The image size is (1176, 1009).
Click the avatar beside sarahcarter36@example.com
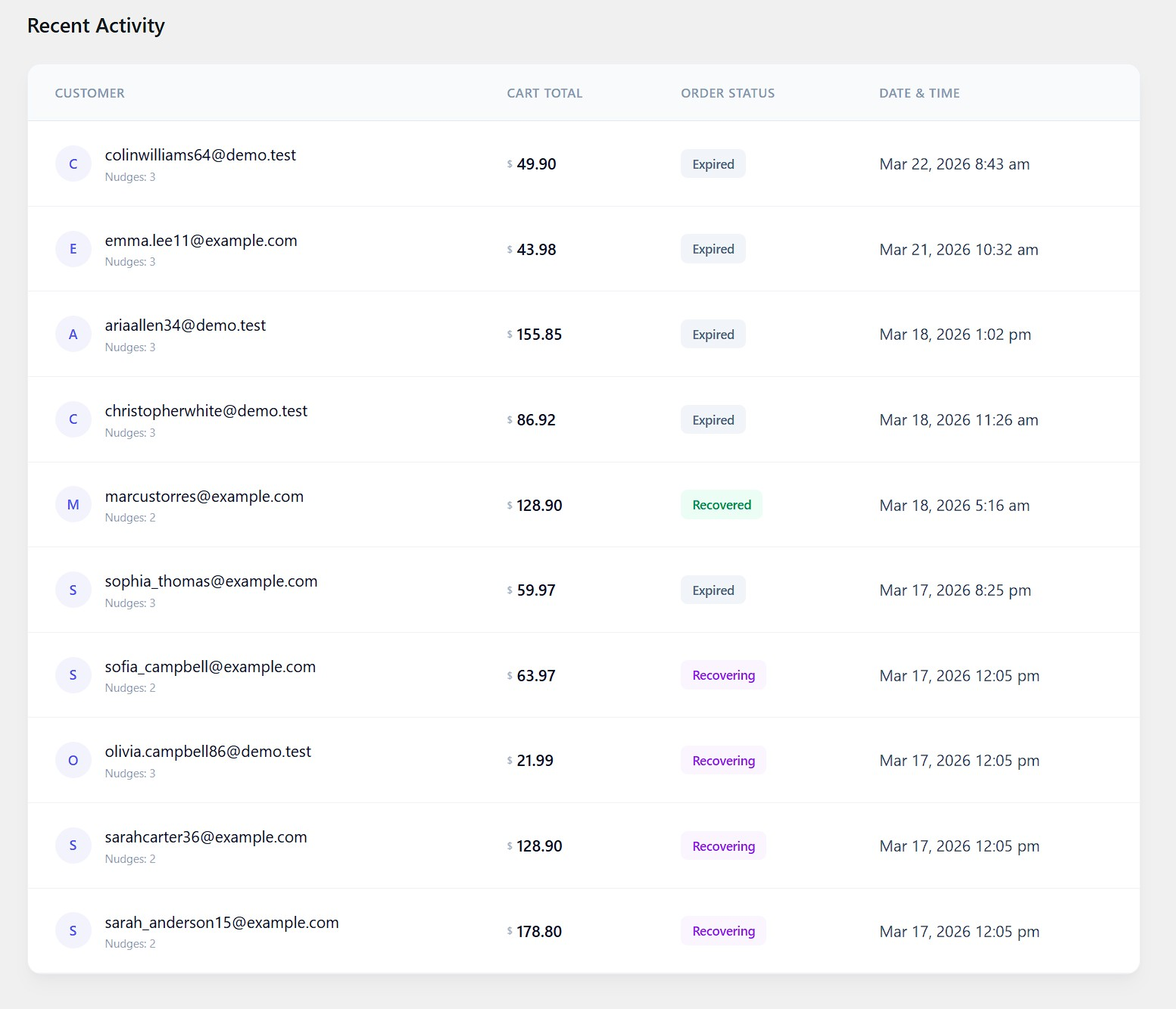click(x=73, y=846)
